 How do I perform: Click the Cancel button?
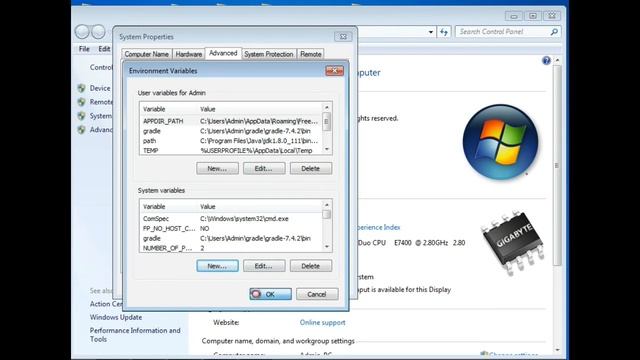(x=317, y=294)
